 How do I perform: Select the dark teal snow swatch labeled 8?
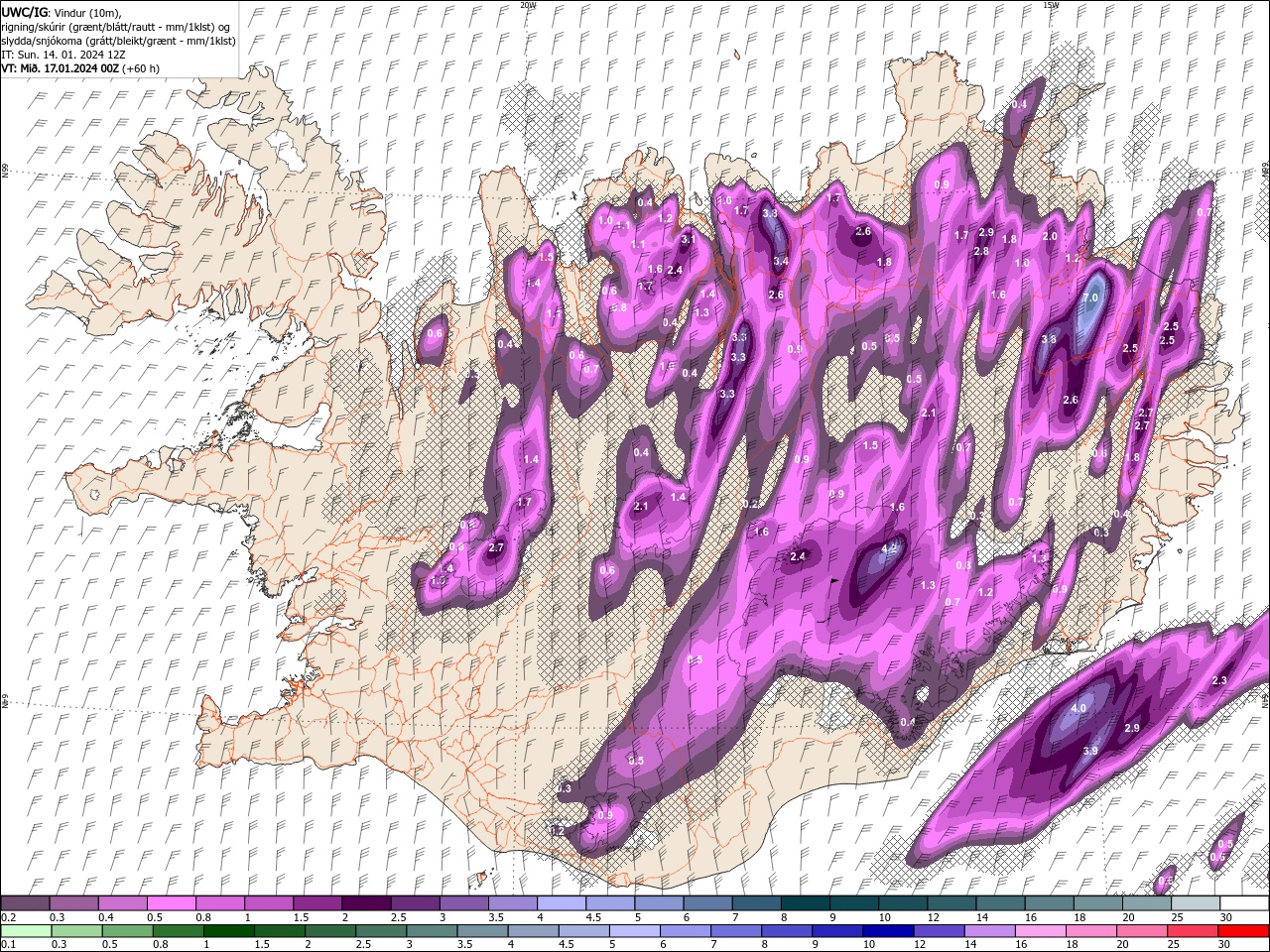(805, 903)
